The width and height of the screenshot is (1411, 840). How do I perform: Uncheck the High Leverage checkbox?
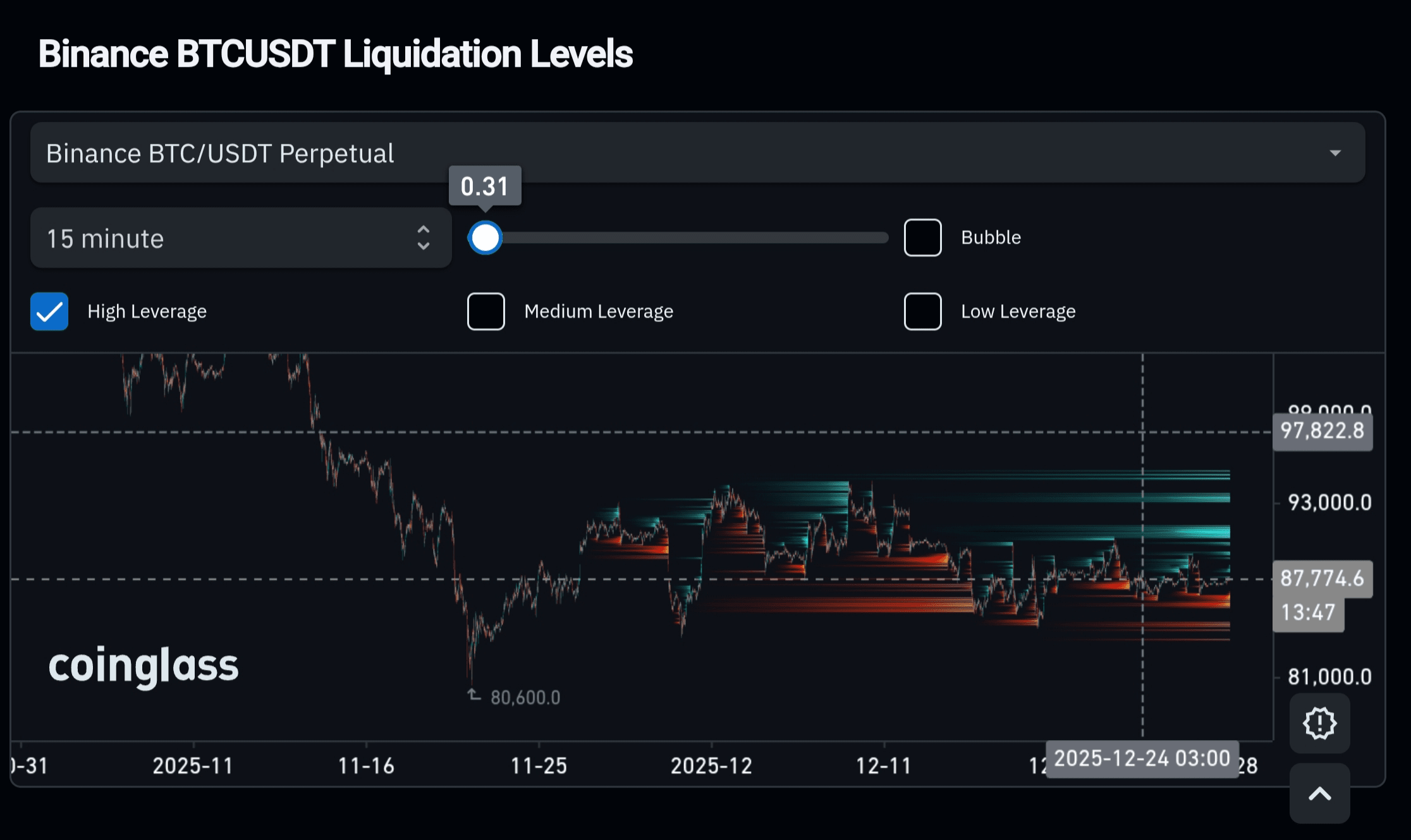pos(49,312)
